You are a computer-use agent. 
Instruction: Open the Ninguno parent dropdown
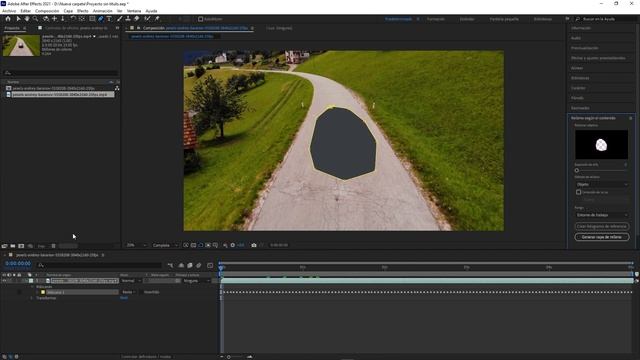tap(196, 281)
